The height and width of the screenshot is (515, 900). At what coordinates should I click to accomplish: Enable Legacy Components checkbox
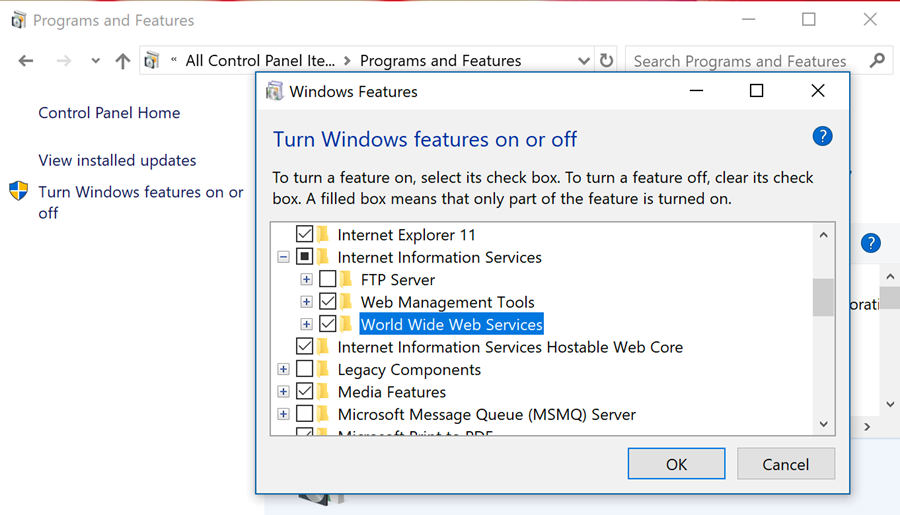304,369
